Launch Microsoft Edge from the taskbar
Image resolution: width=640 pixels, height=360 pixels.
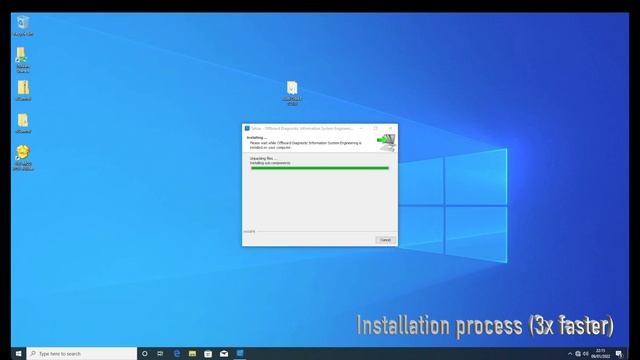pyautogui.click(x=177, y=353)
